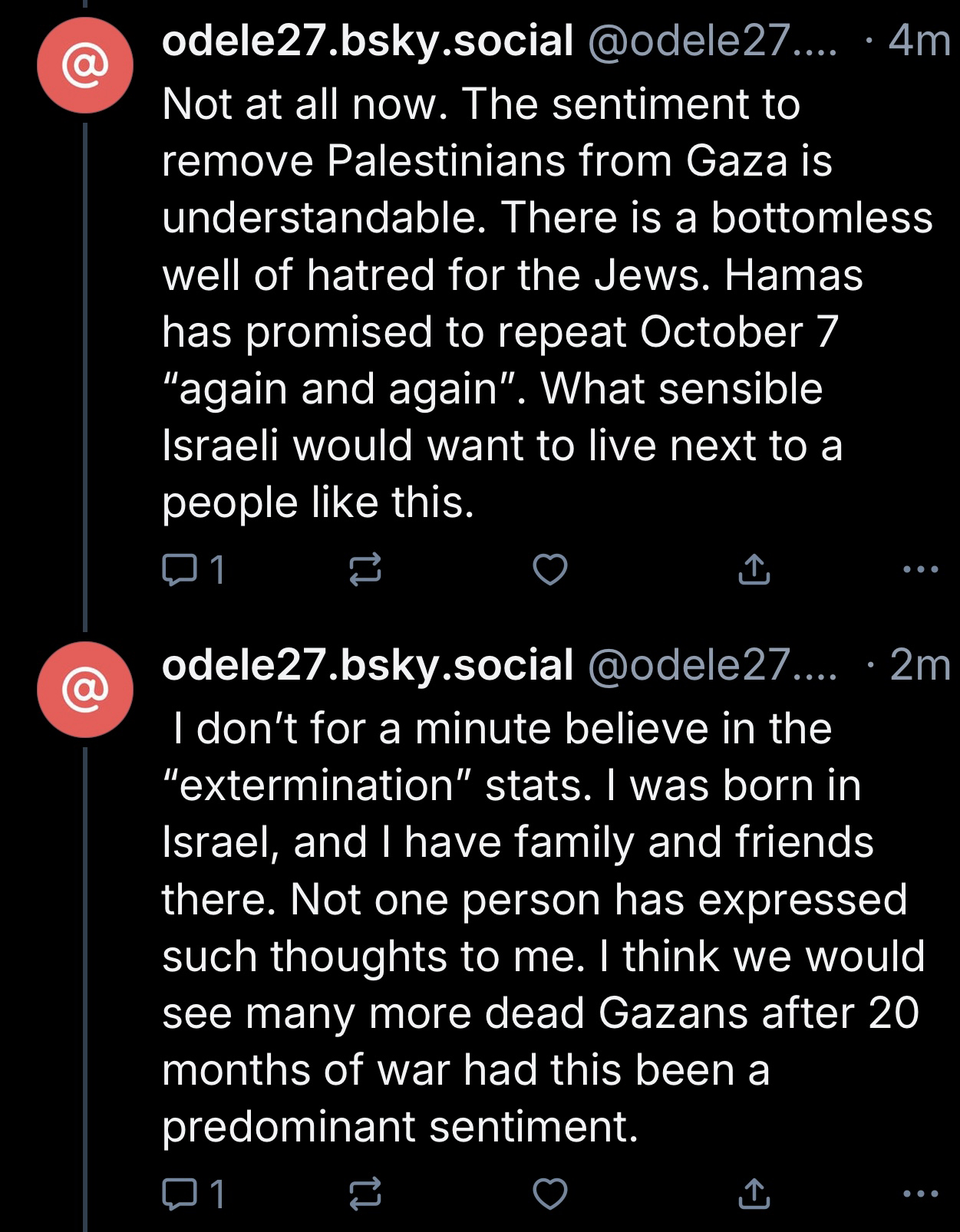
Task: Share the second post via share icon
Action: pos(753,1194)
